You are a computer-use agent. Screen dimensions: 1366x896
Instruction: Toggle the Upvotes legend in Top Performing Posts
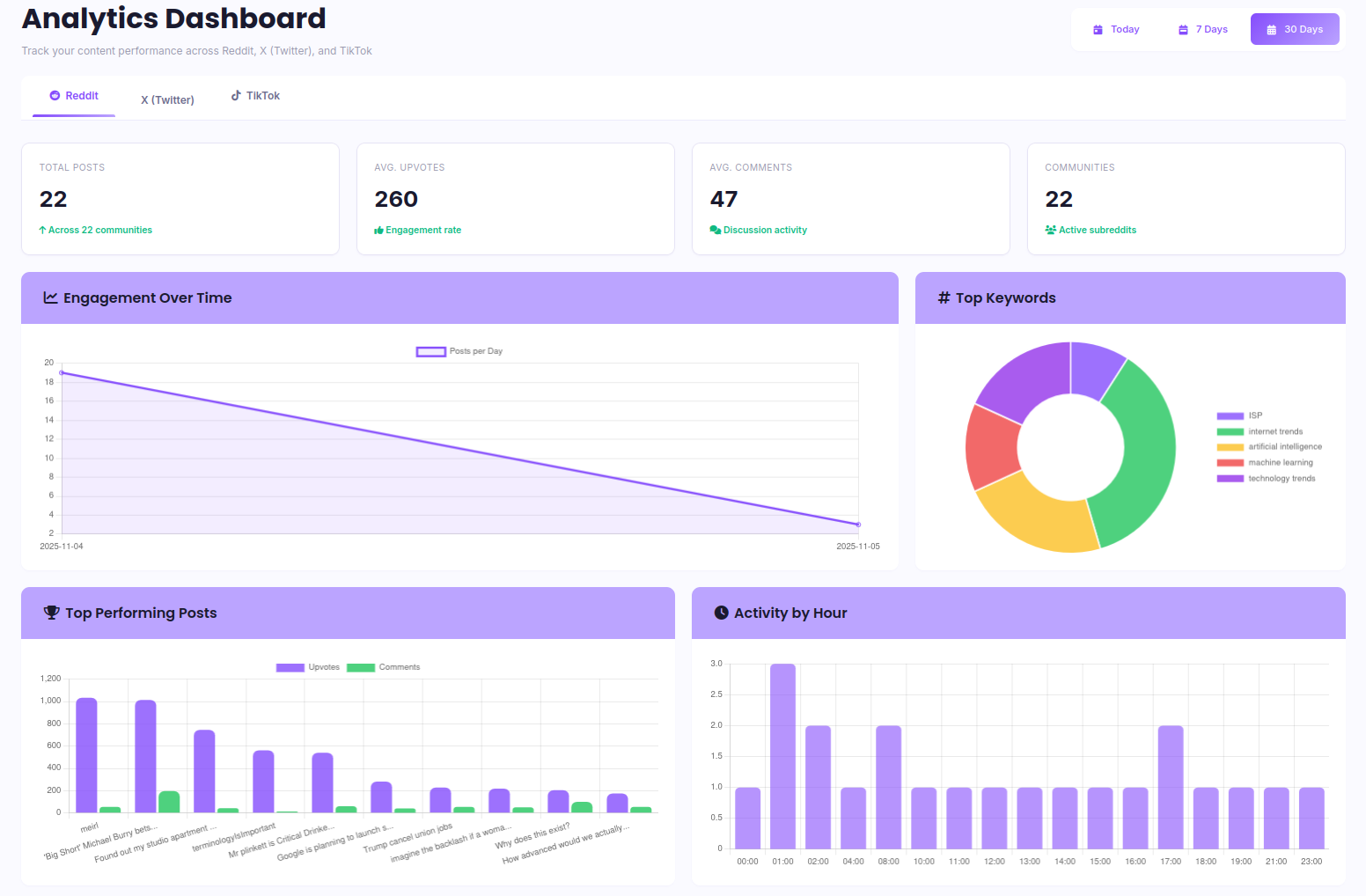click(306, 667)
